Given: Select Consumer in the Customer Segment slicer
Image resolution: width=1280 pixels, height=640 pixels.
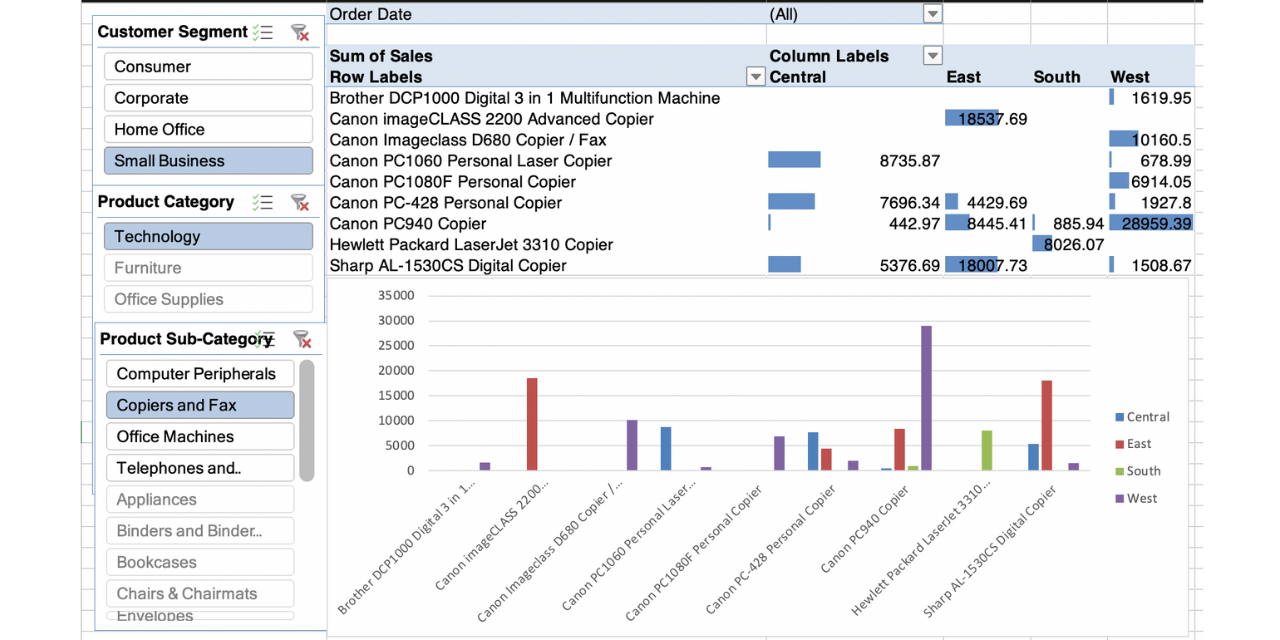Looking at the screenshot, I should 208,66.
